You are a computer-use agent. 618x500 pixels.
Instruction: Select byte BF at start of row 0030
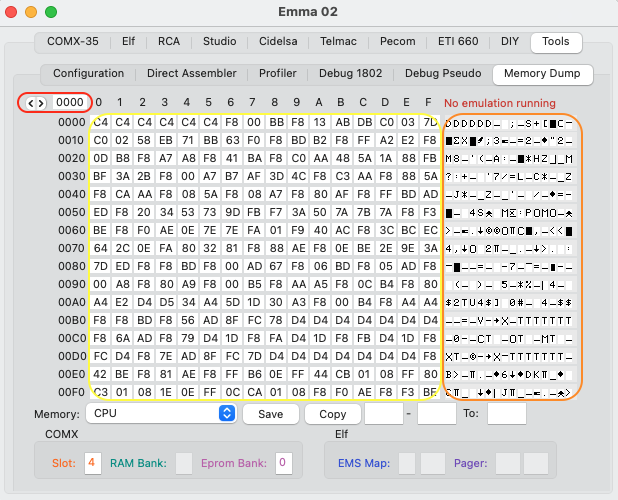point(101,176)
